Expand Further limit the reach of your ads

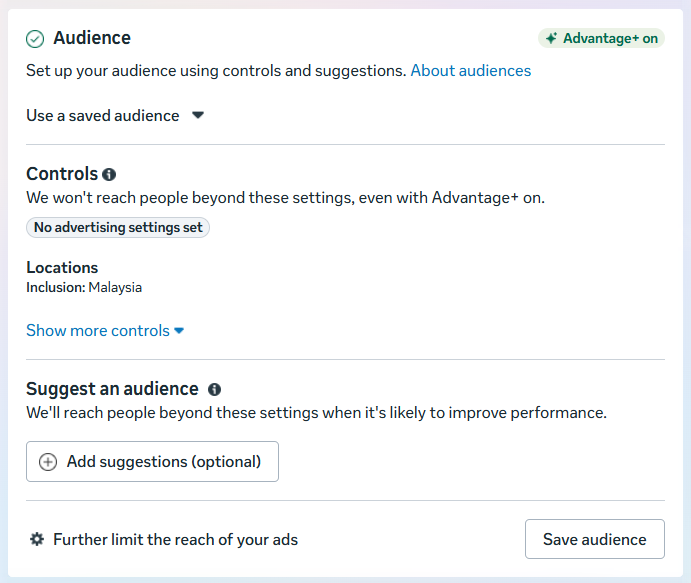[x=175, y=539]
